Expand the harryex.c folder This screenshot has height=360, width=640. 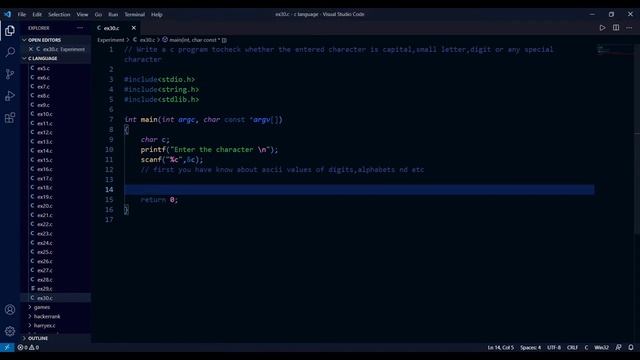click(44, 325)
